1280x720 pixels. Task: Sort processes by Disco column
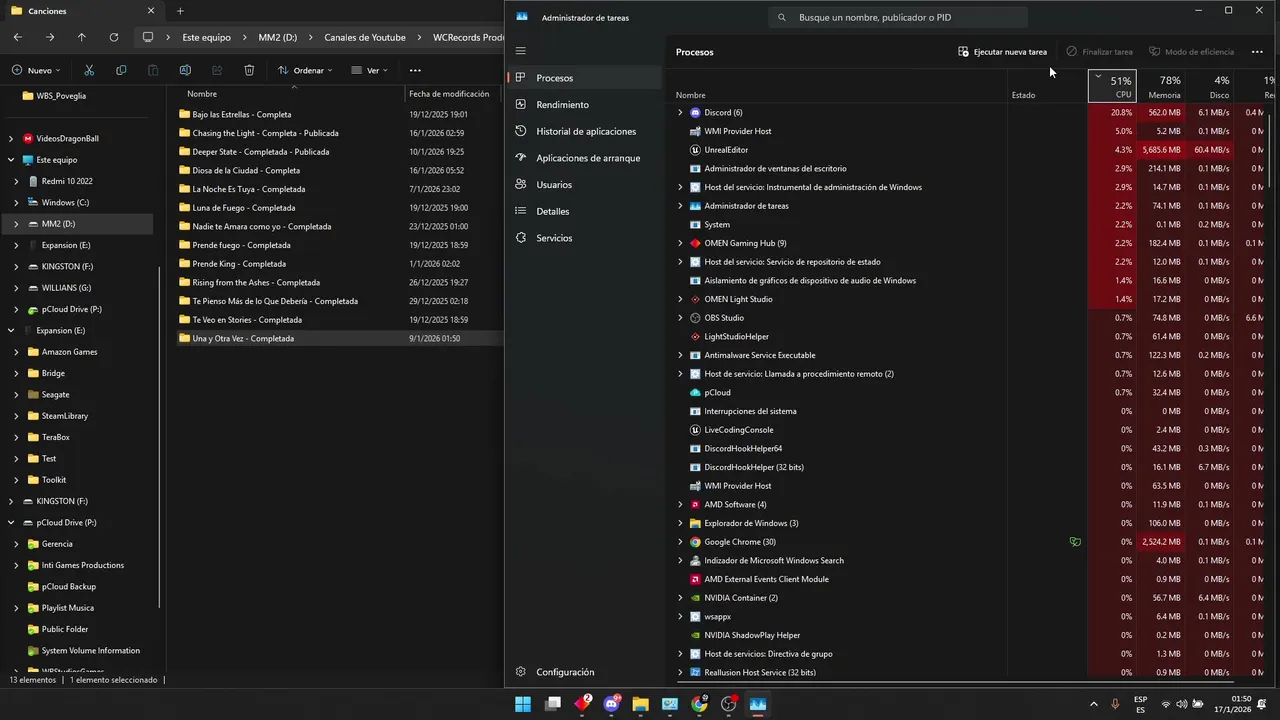coord(1211,86)
